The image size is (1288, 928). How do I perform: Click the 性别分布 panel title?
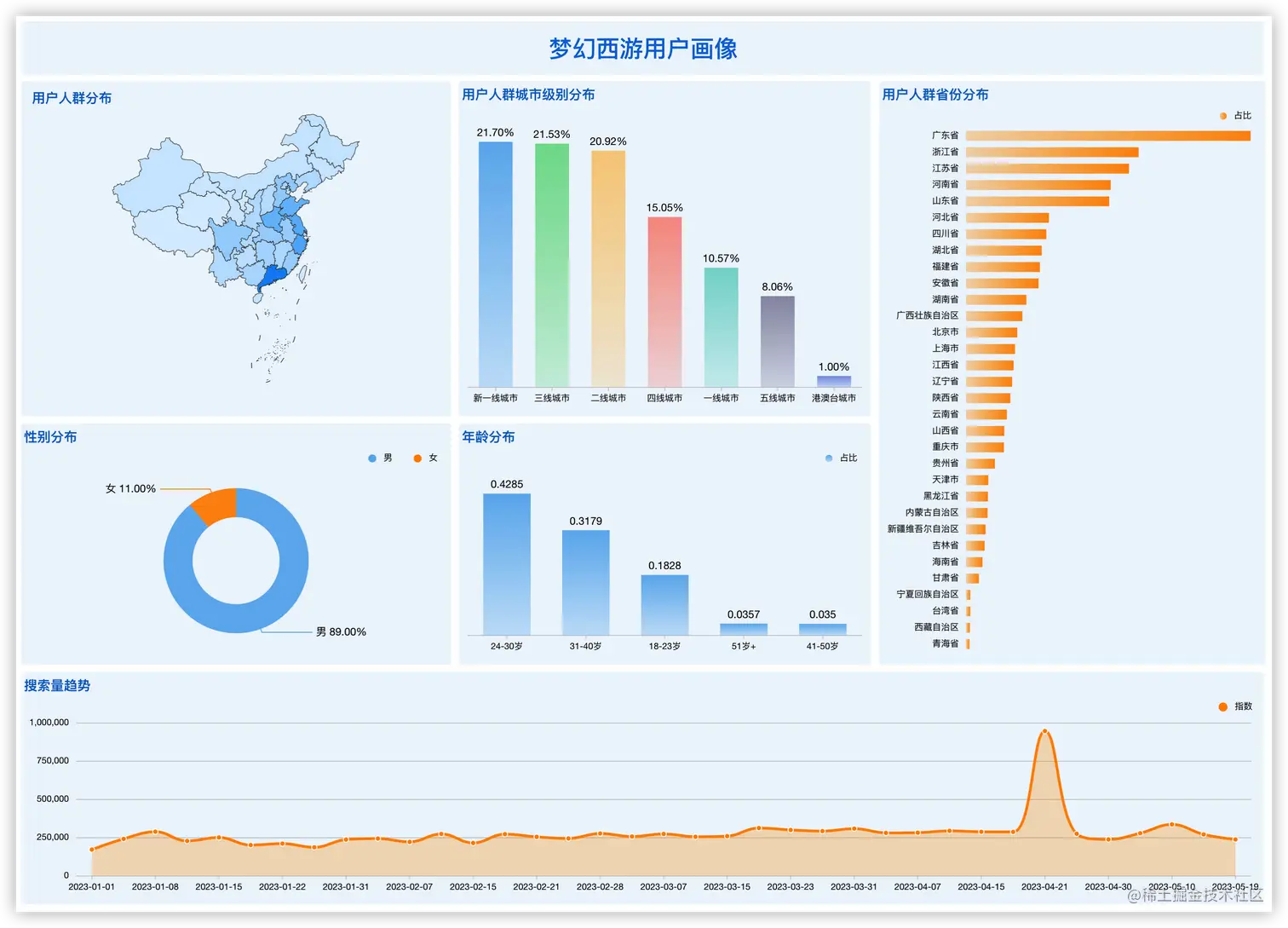[50, 437]
